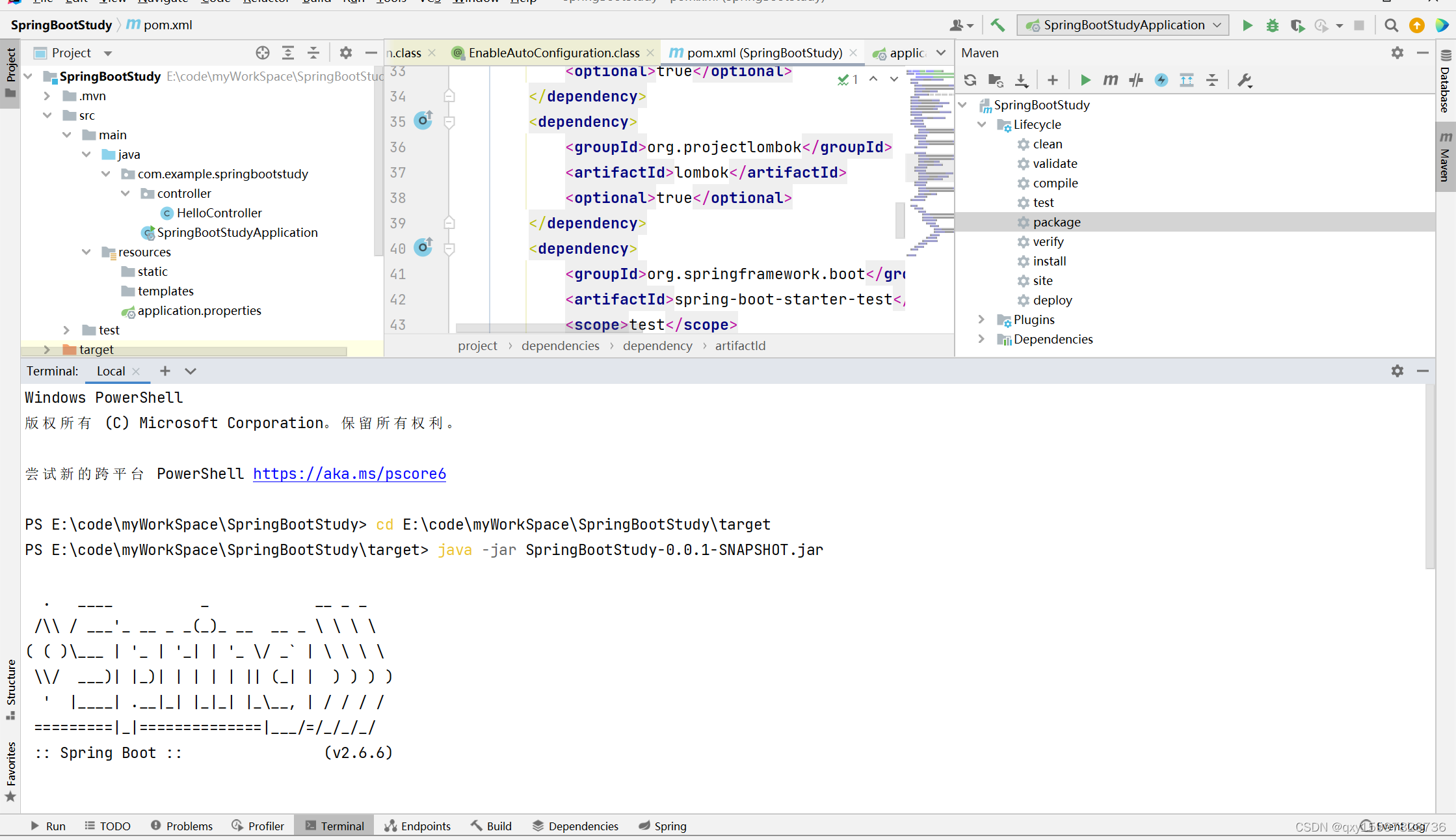Collapse all in Project panel
The width and height of the screenshot is (1456, 840).
313,53
